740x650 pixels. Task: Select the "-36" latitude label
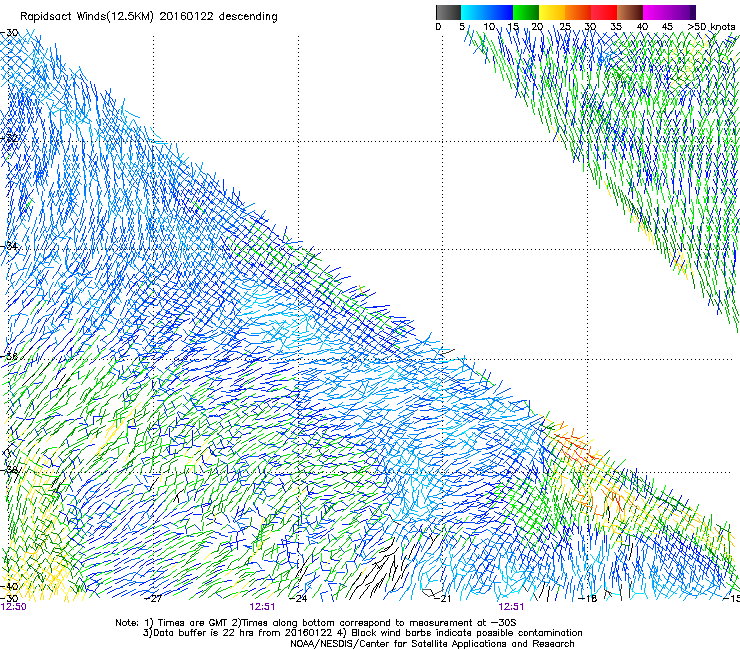click(9, 356)
